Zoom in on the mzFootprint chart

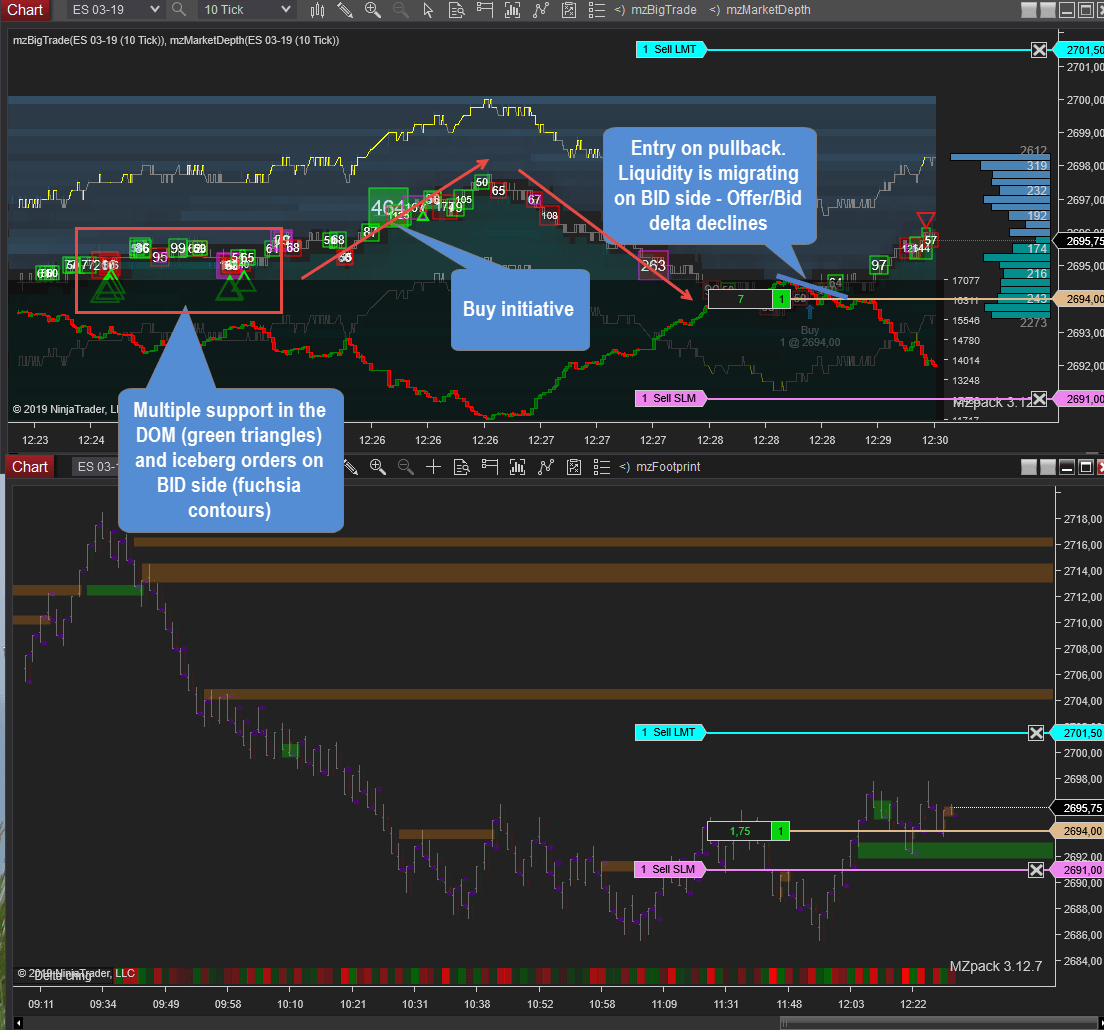[x=378, y=467]
